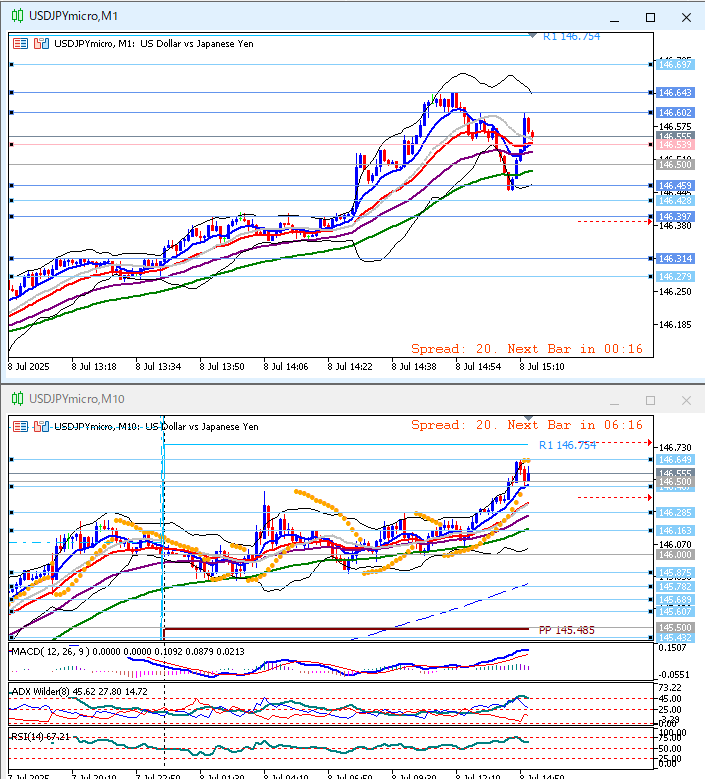This screenshot has width=705, height=779.
Task: Select the 146.428 price level label
Action: [675, 201]
